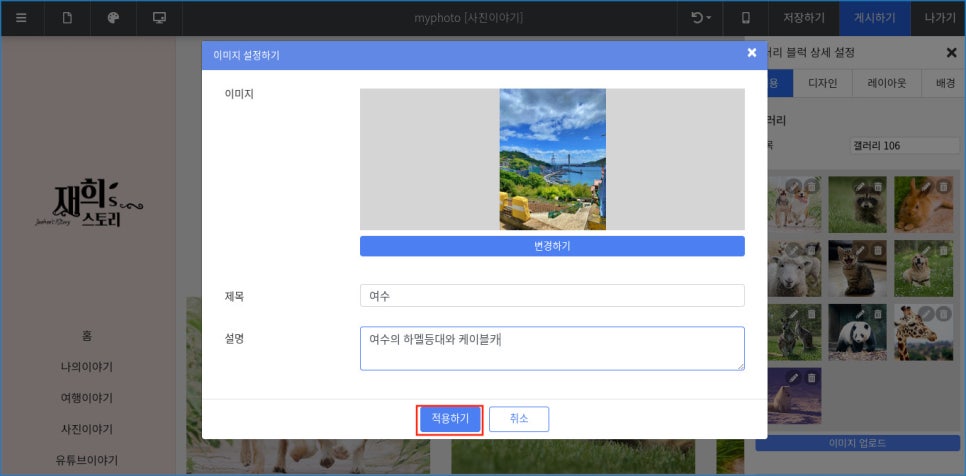The image size is (966, 476).
Task: Open the undo history dropdown
Action: [700, 18]
